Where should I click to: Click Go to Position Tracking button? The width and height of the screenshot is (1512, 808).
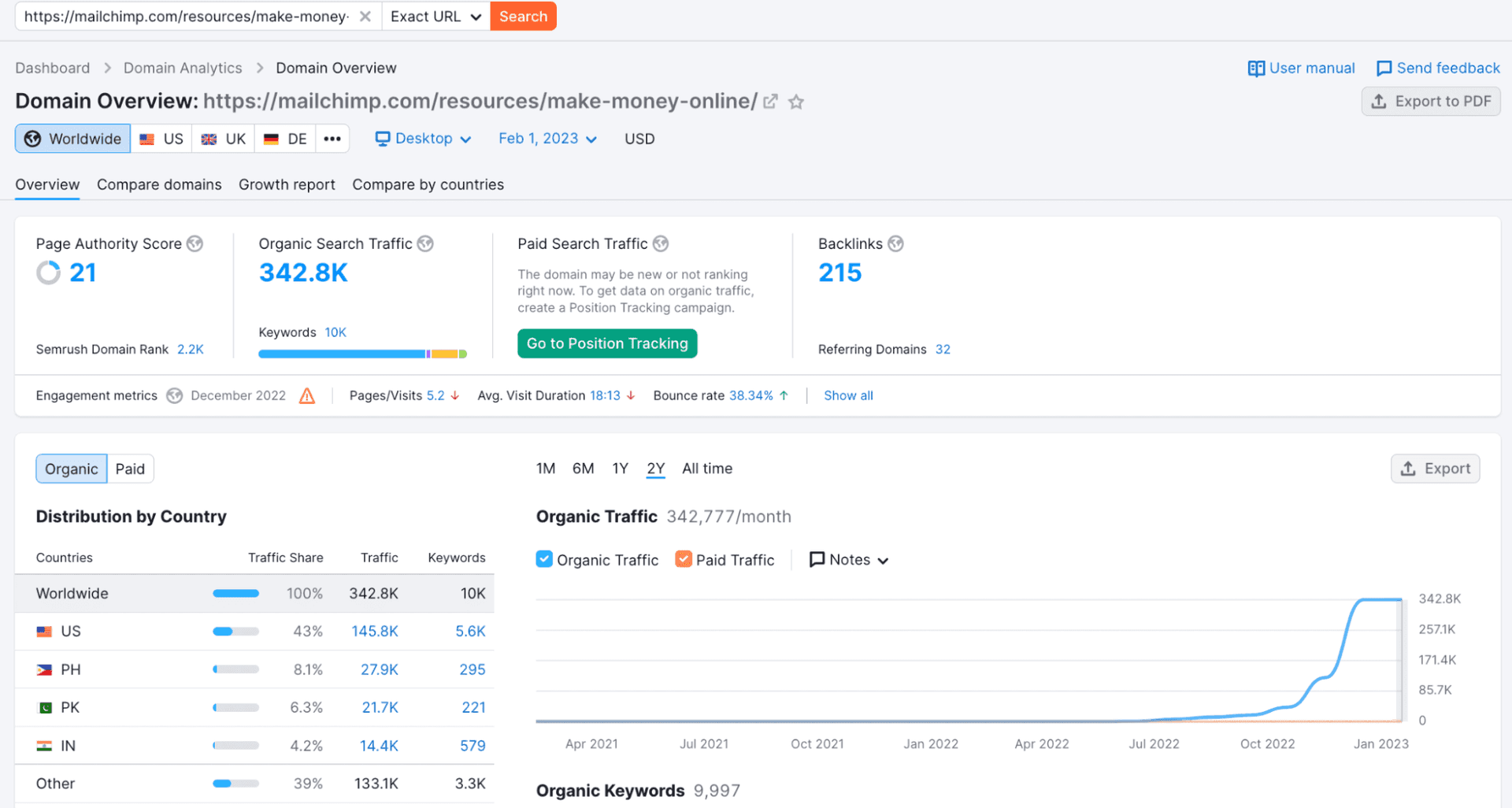(607, 343)
